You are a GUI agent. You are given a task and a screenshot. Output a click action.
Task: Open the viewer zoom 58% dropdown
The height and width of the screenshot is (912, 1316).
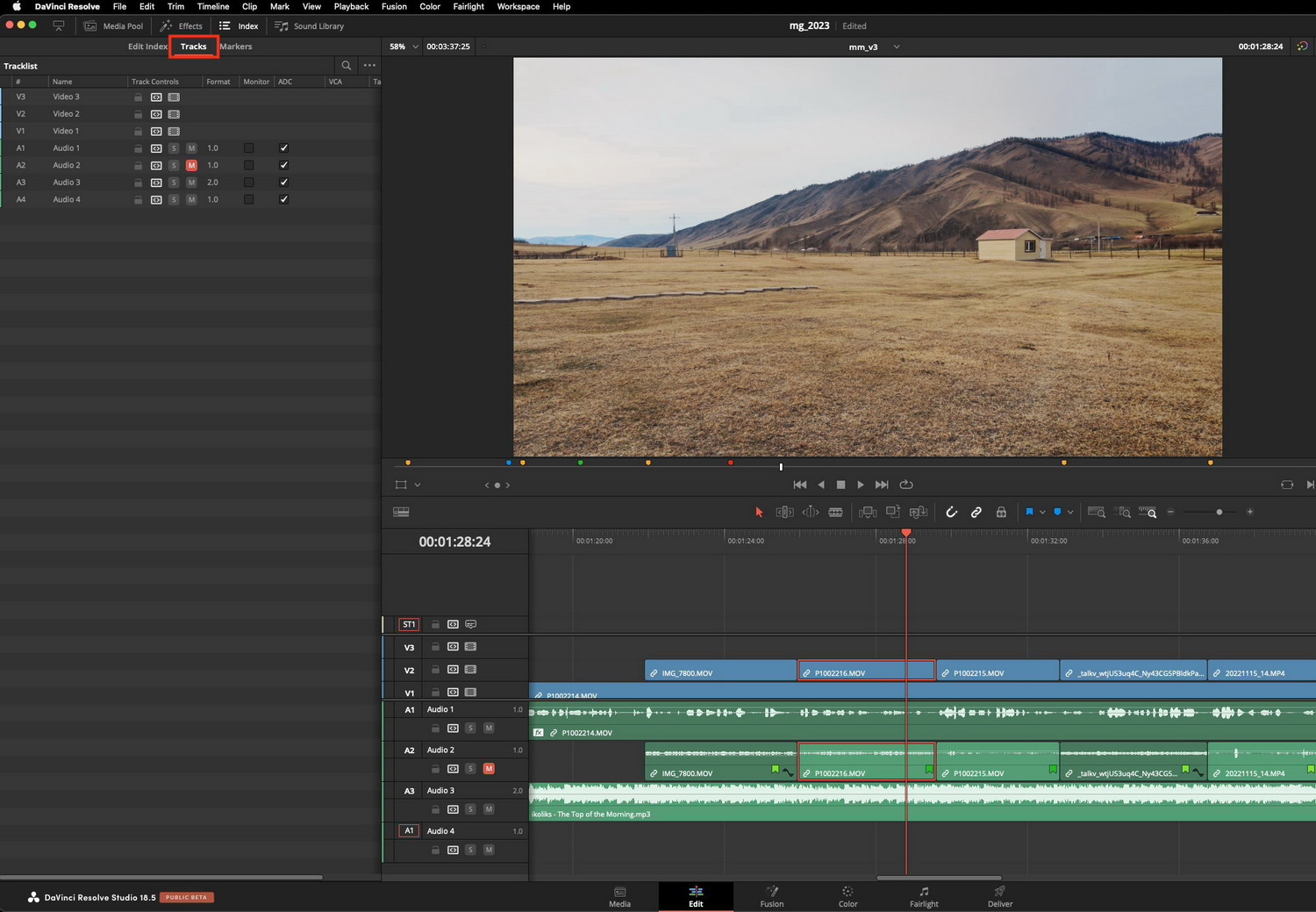coord(404,47)
